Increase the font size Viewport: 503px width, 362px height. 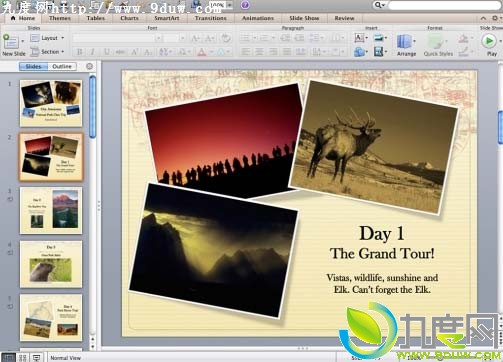pos(195,38)
